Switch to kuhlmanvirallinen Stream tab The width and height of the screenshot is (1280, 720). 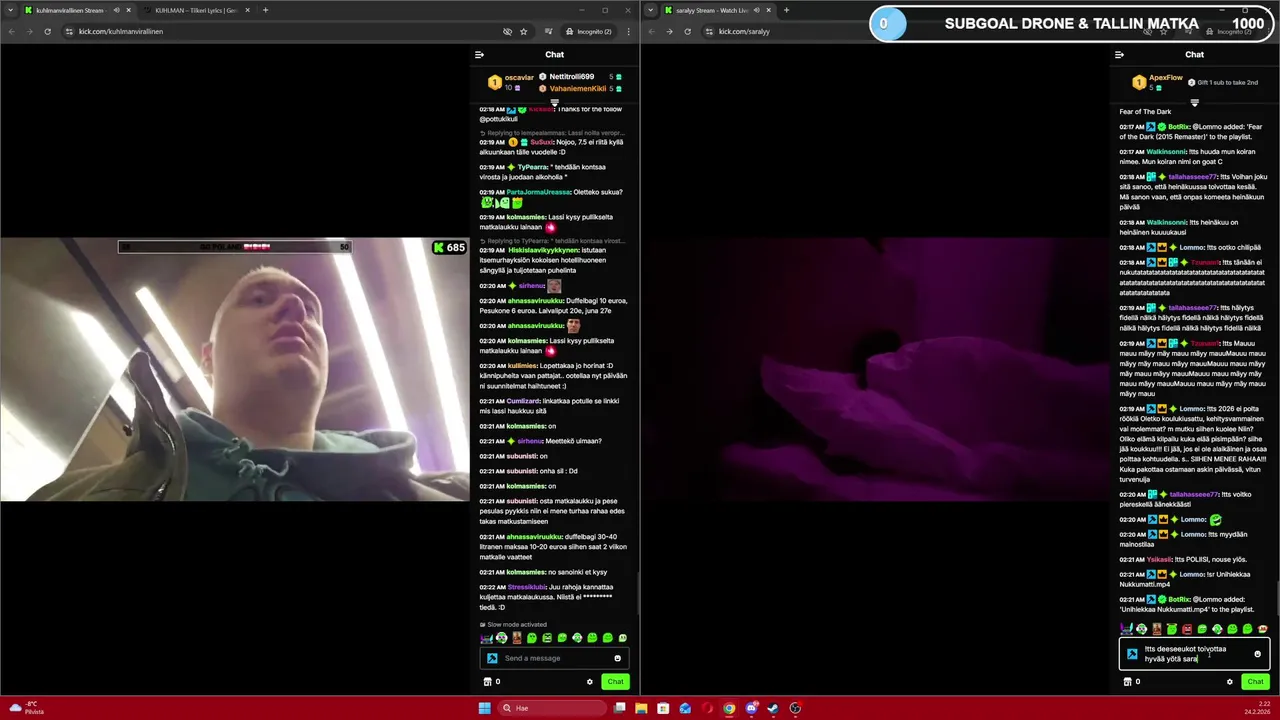77,10
